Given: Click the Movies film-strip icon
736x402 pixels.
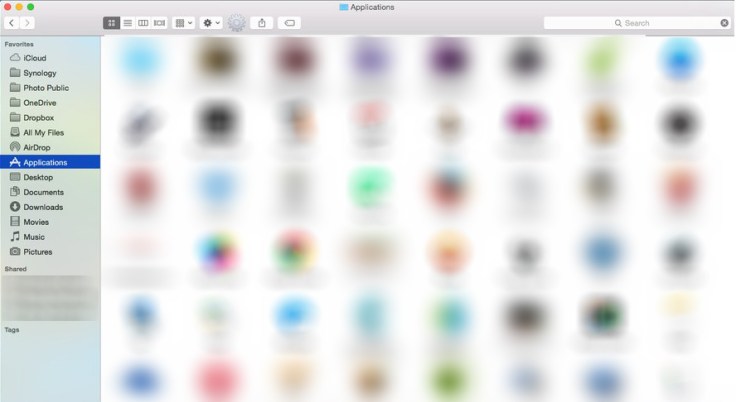Looking at the screenshot, I should point(15,221).
